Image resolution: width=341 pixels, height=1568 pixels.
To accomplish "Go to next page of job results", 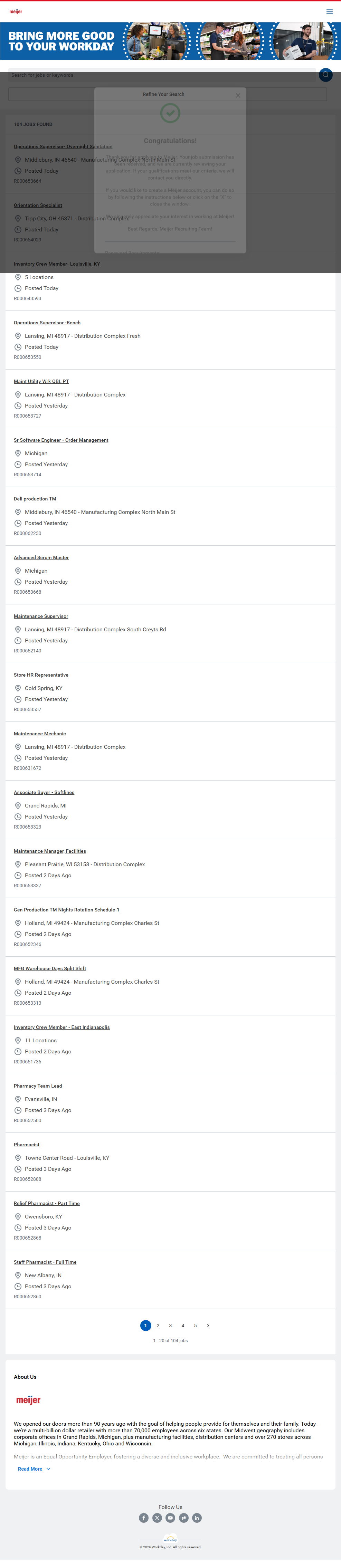I will point(208,1325).
